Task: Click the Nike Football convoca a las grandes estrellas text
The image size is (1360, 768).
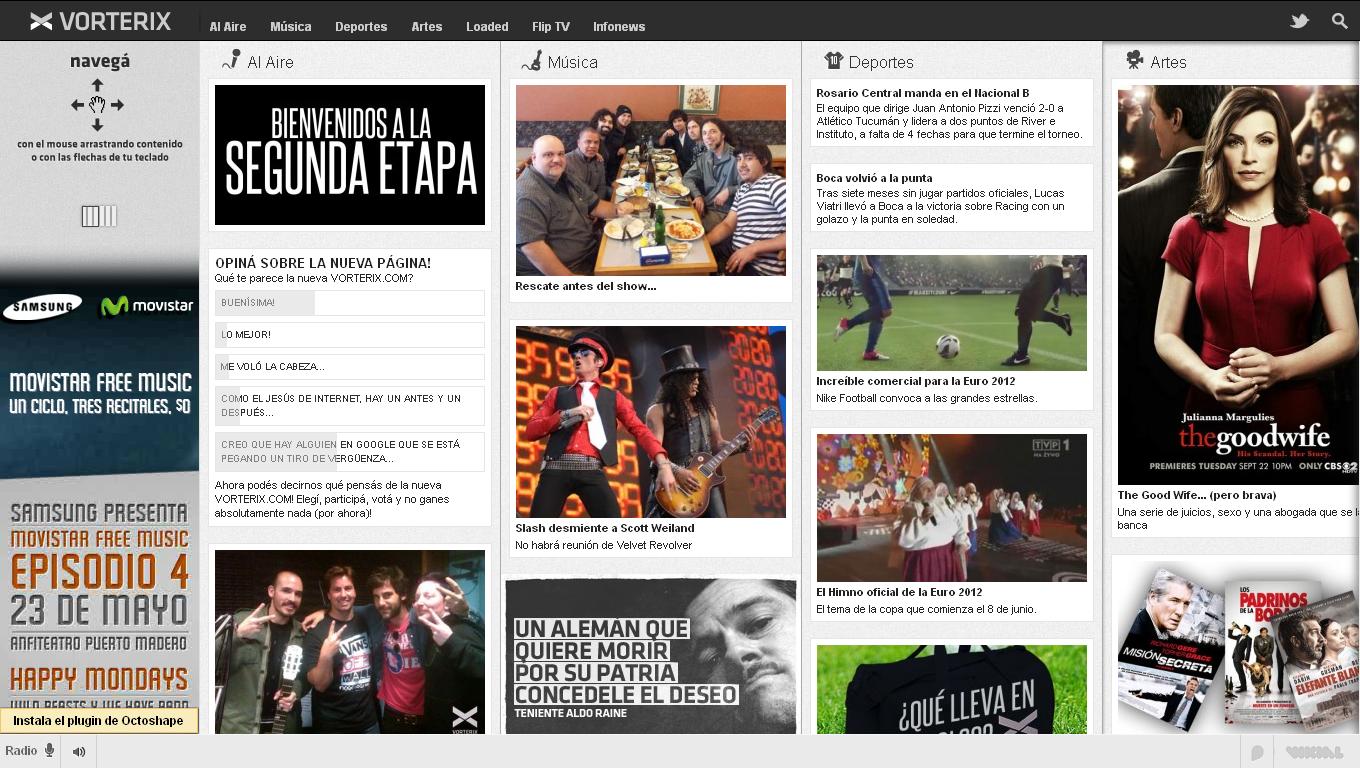Action: click(927, 398)
